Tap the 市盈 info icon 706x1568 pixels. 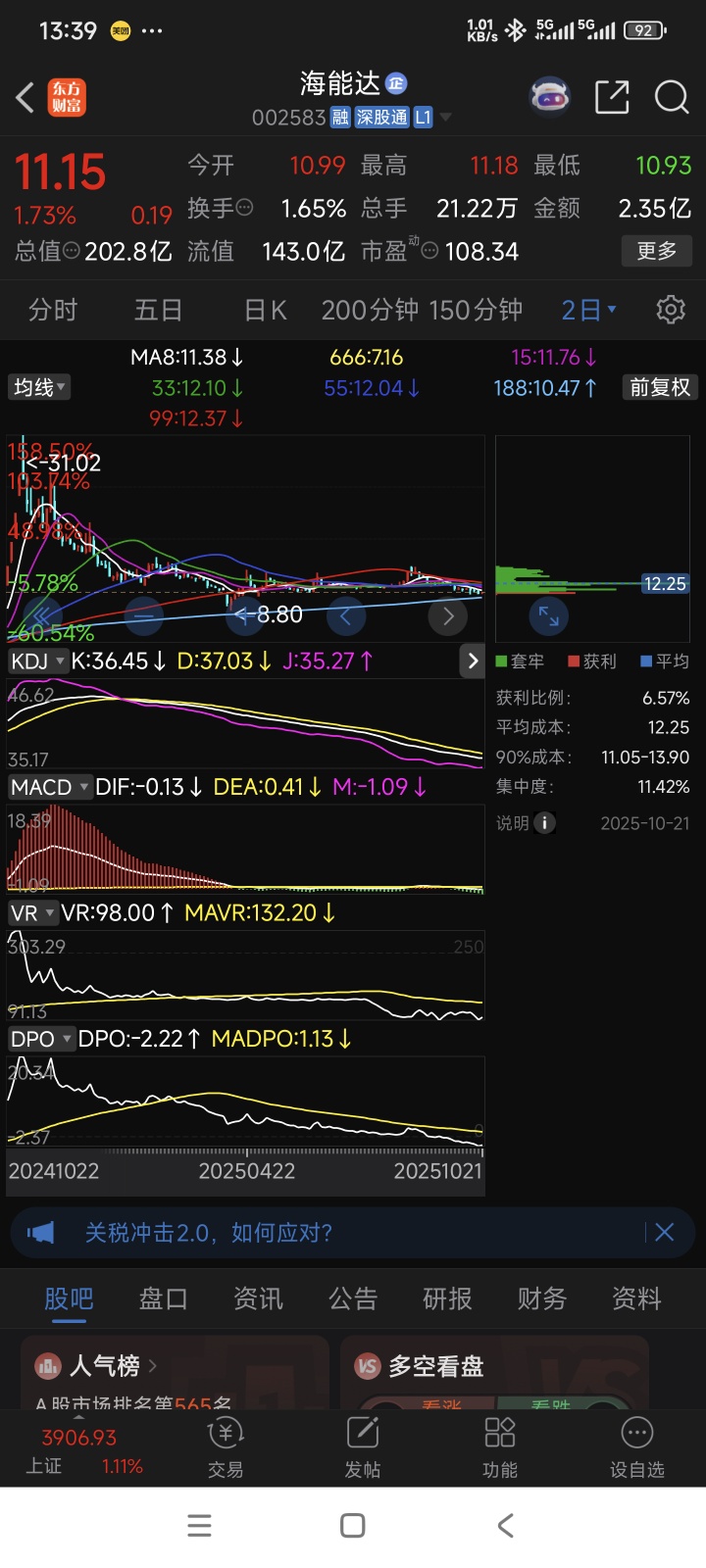pos(429,251)
